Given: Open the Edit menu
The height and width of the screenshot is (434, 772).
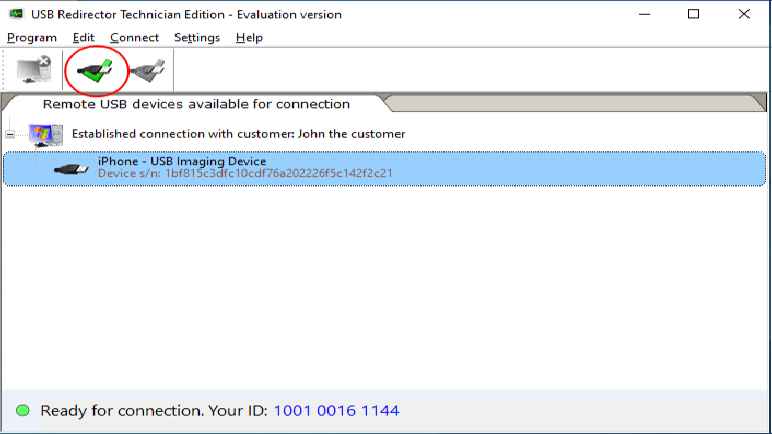Looking at the screenshot, I should point(83,37).
